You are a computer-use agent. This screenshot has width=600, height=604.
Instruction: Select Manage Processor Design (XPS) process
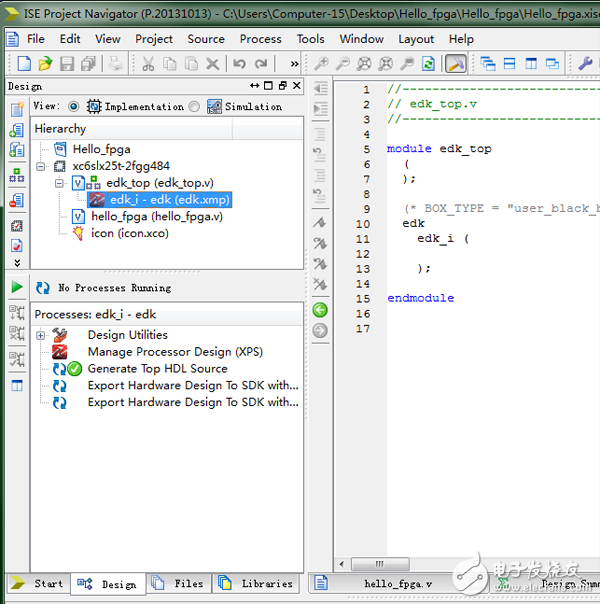click(174, 352)
